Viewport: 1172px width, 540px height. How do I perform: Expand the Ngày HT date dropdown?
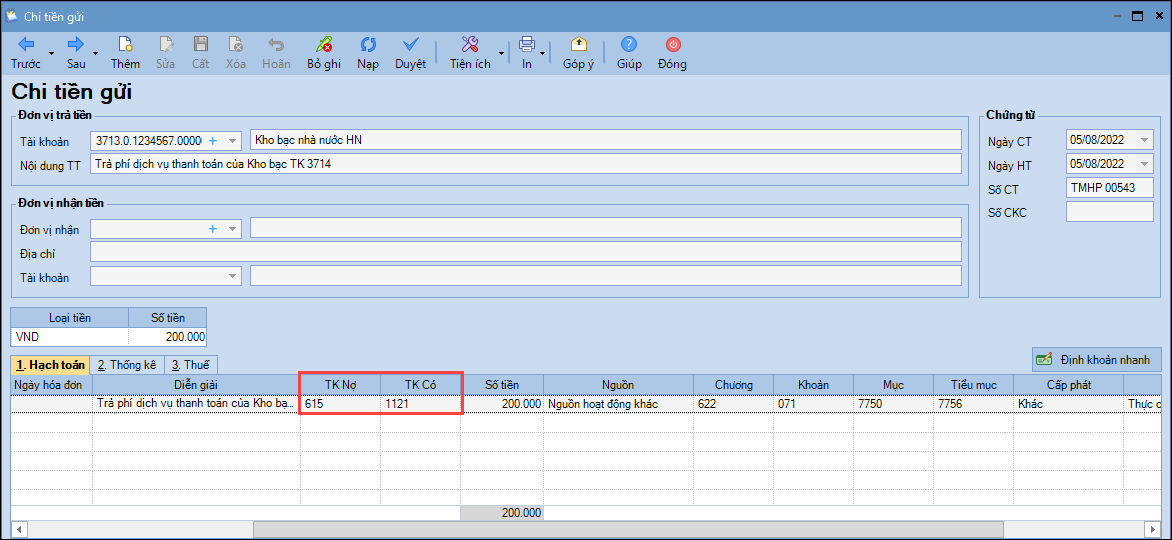pyautogui.click(x=1144, y=164)
